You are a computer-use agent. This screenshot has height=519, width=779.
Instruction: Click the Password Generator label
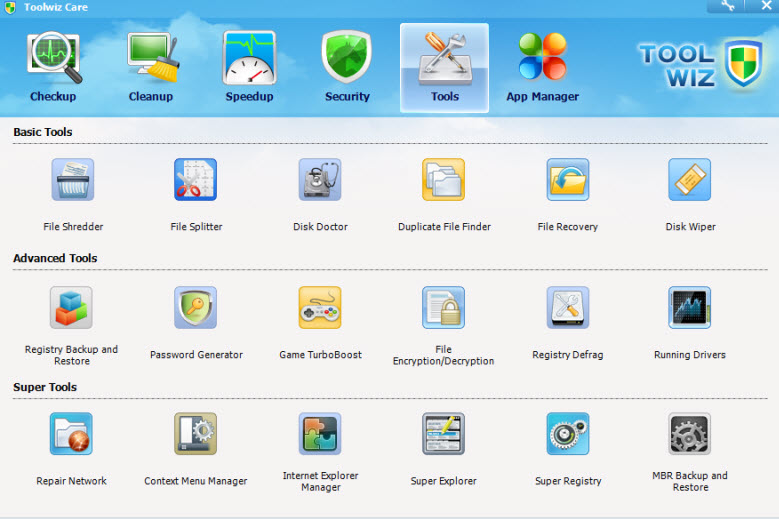point(196,355)
